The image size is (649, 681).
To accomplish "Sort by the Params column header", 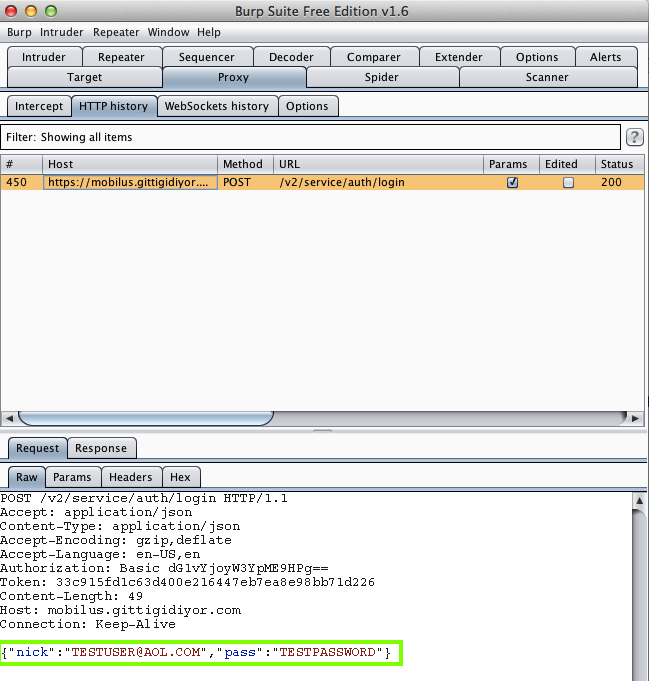I will tap(511, 164).
